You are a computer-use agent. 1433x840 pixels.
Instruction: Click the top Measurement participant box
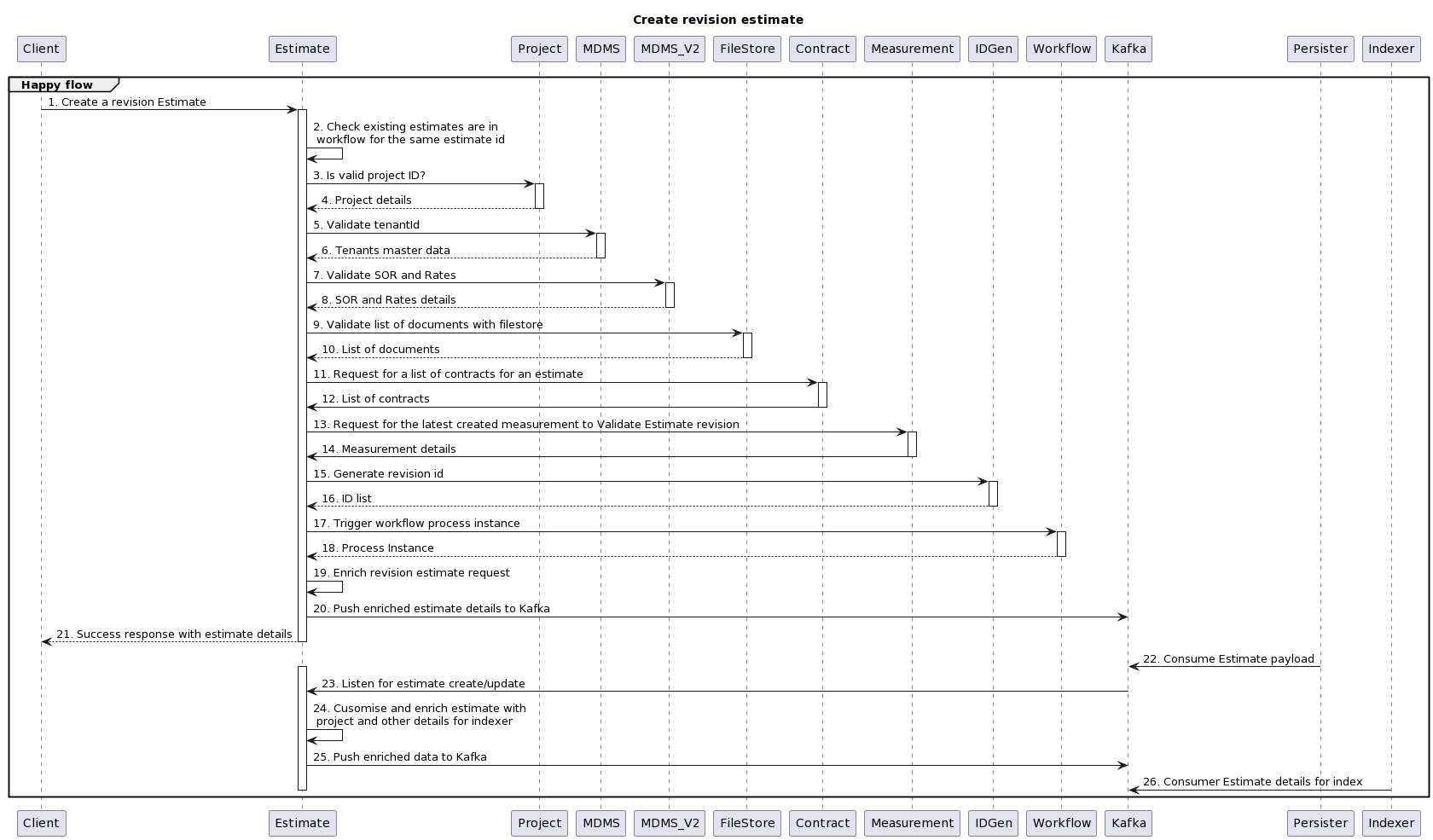coord(912,49)
